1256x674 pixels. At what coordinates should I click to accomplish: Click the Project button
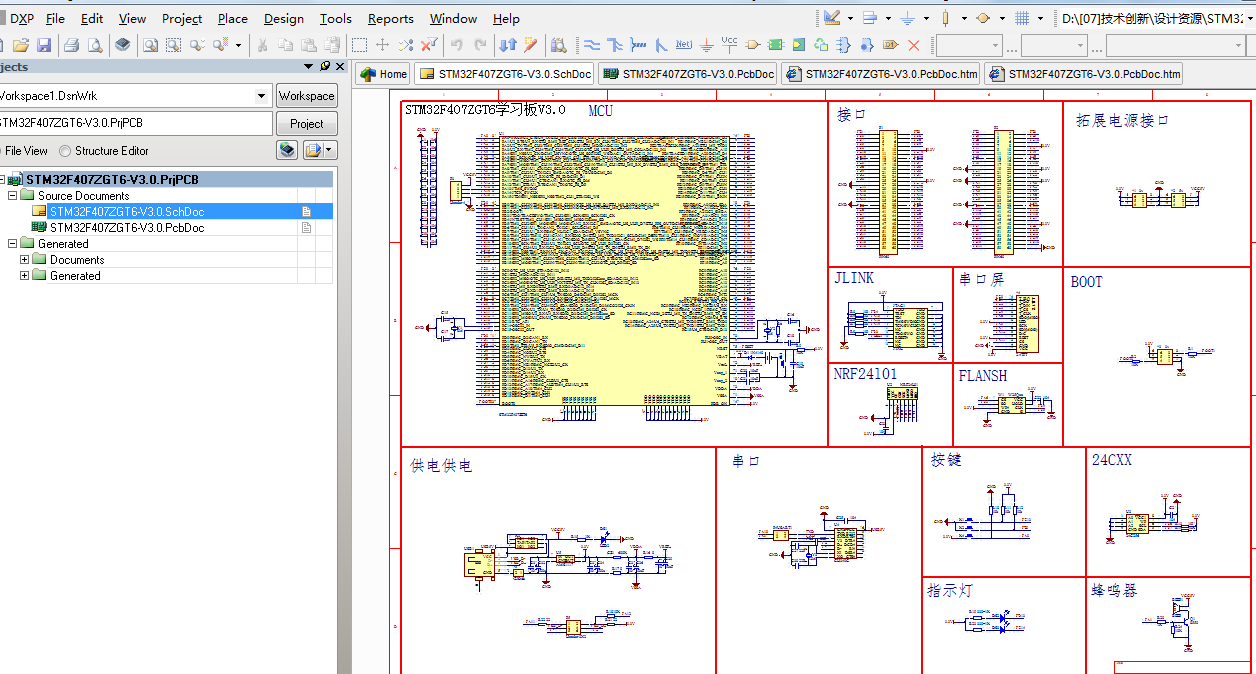(306, 124)
